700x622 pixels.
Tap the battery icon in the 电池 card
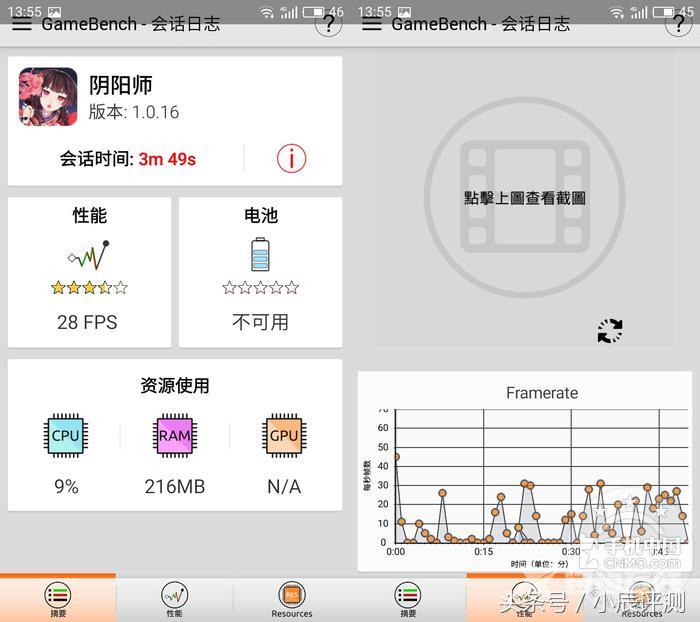coord(260,255)
